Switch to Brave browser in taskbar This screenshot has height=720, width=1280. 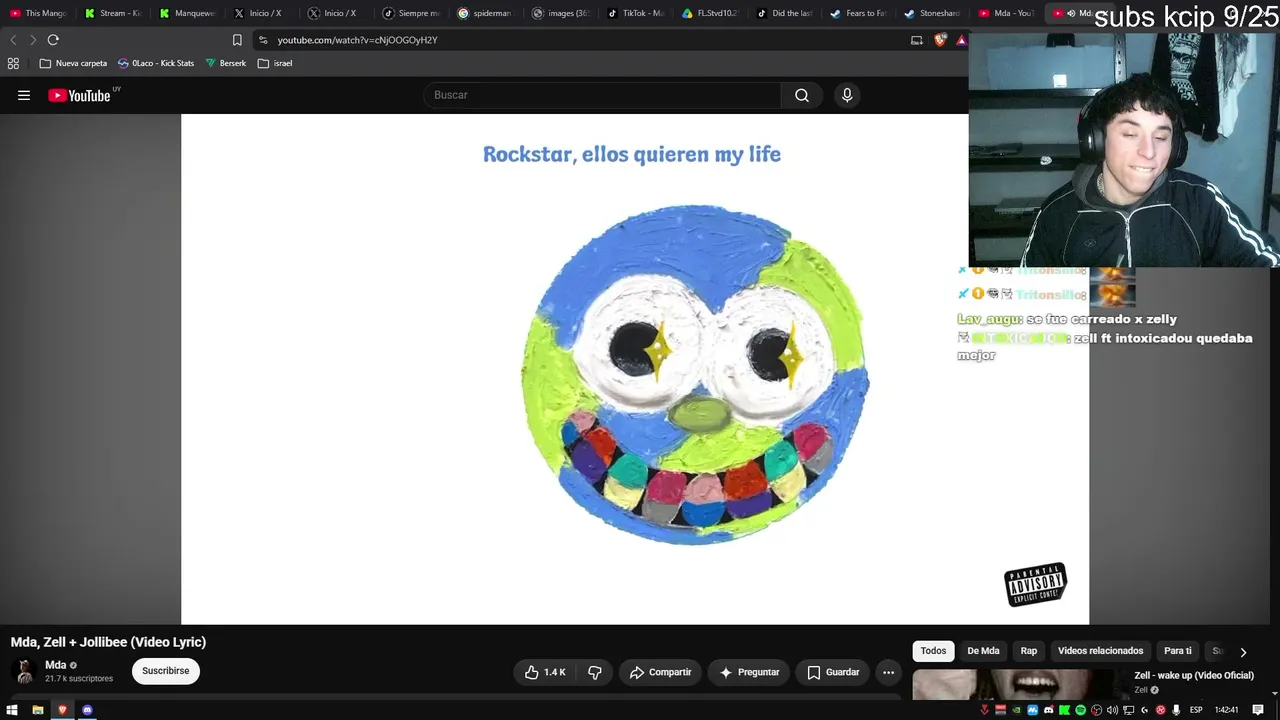[x=62, y=710]
